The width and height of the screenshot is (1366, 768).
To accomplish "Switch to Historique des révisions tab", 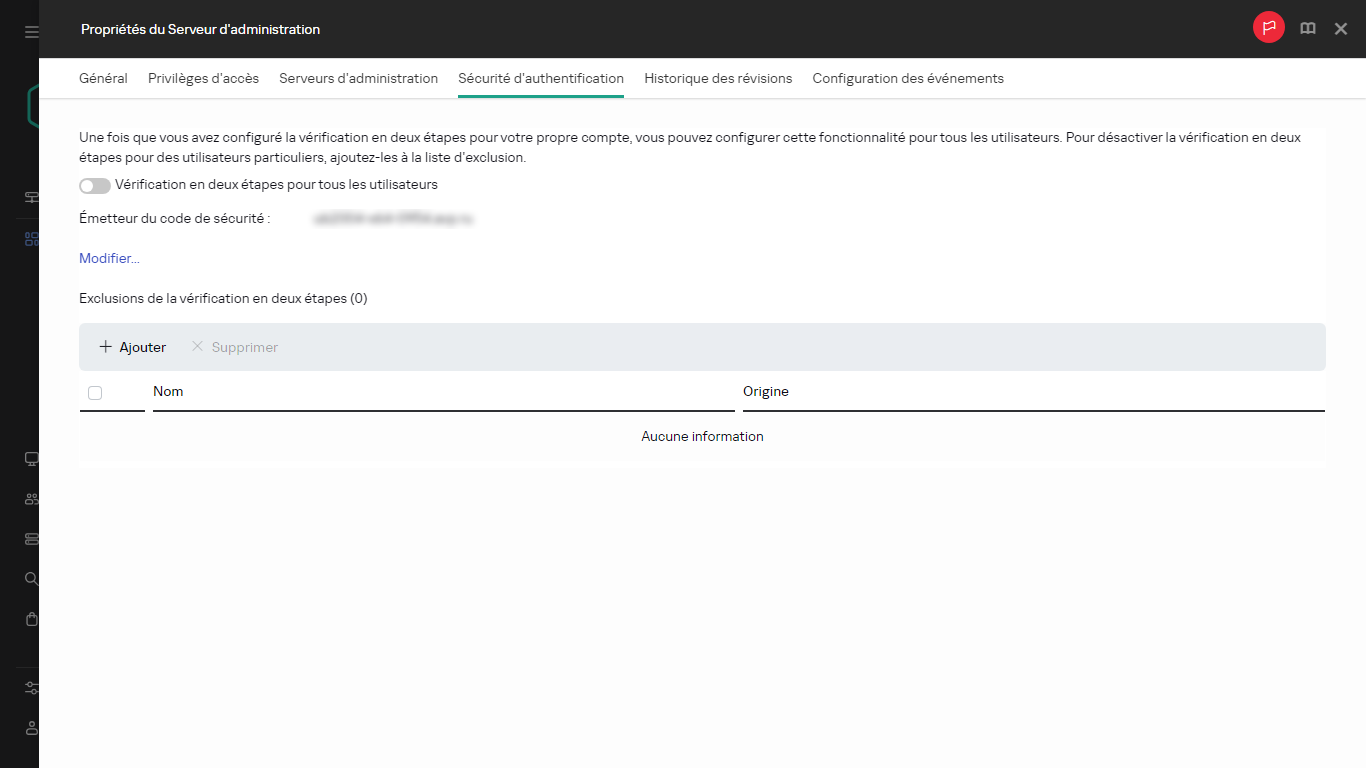I will click(x=718, y=78).
